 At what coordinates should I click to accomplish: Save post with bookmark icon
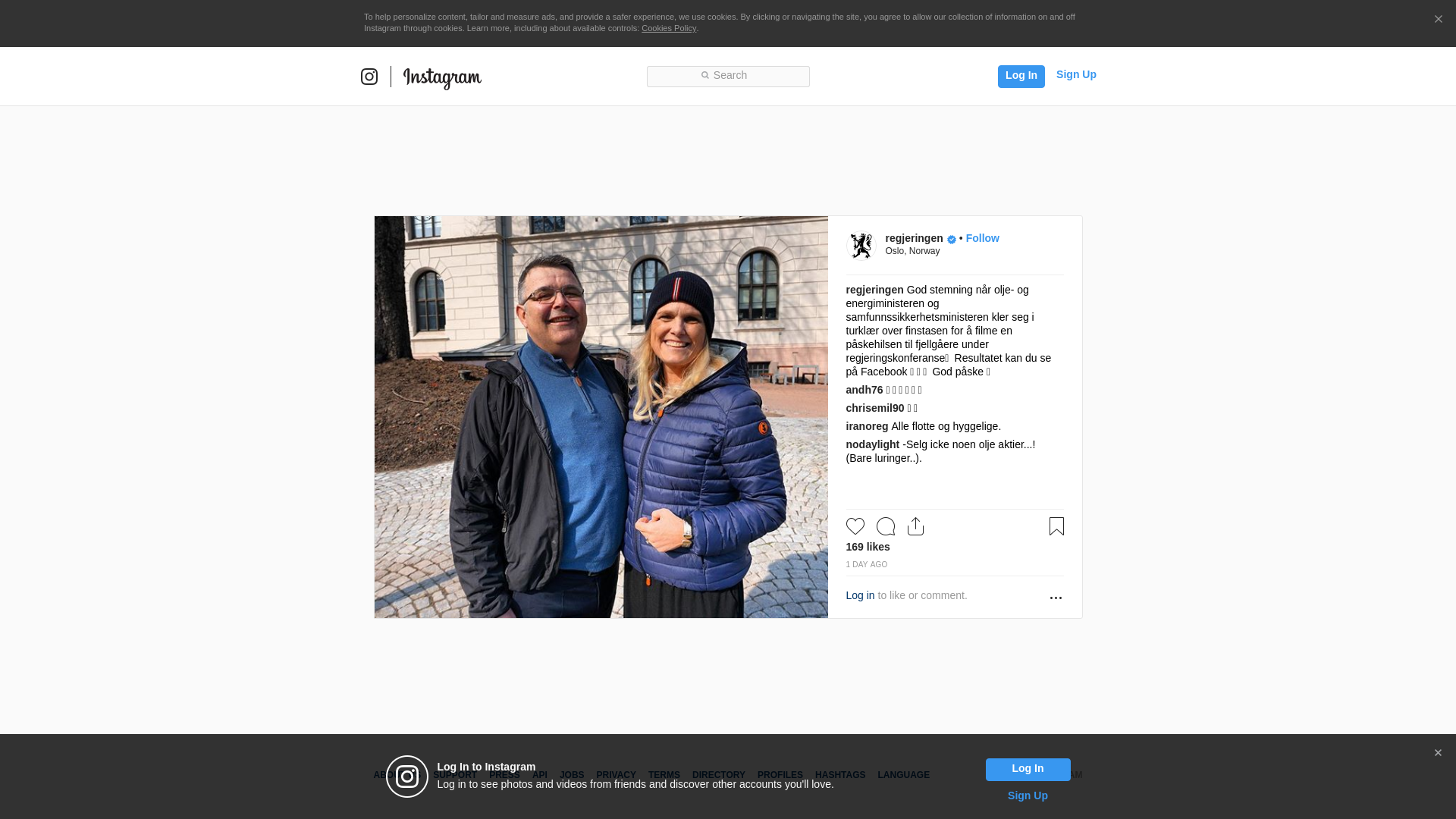[x=1056, y=526]
